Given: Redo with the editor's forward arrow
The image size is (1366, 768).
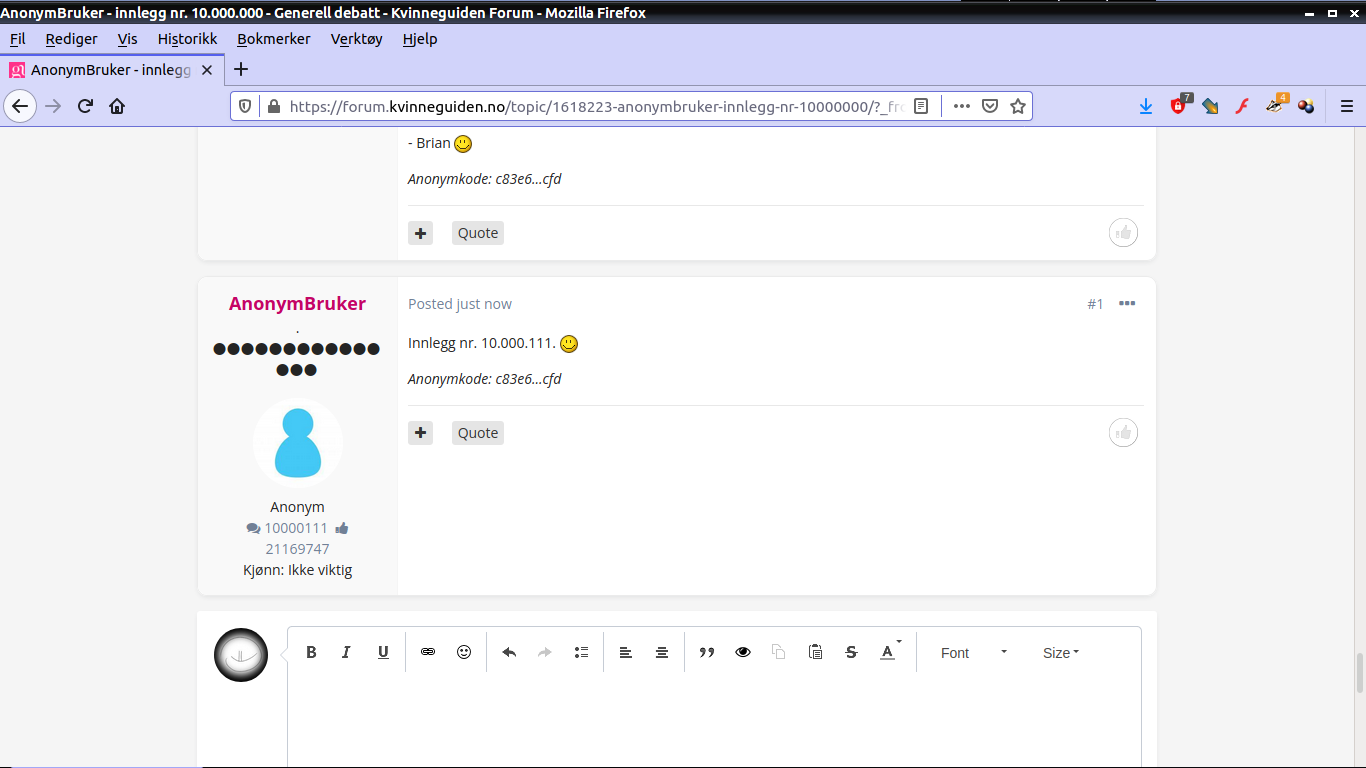Looking at the screenshot, I should point(545,652).
